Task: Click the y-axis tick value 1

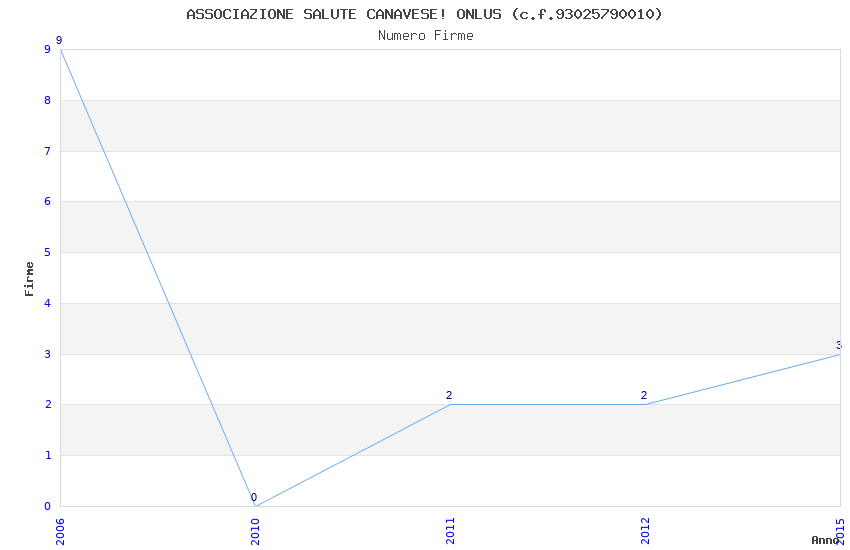Action: tap(48, 456)
